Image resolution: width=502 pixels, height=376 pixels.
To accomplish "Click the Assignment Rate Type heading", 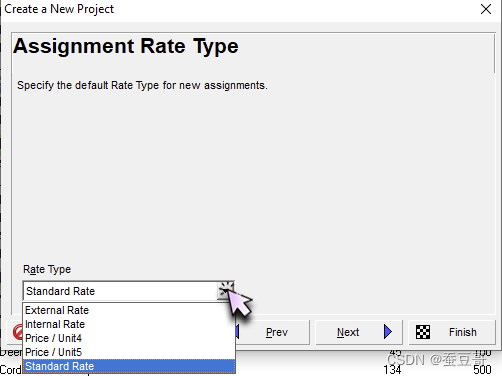I will coord(126,46).
